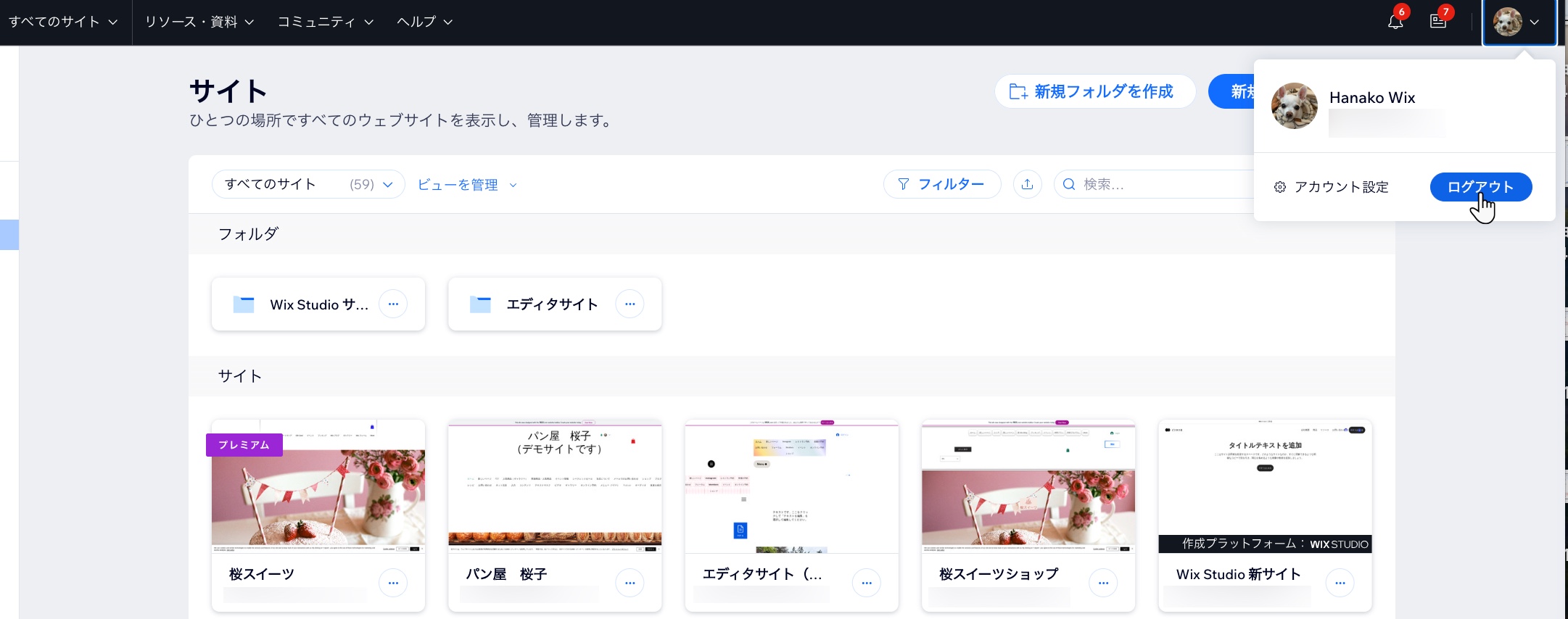Click the large Hanako Wix profile picture
The height and width of the screenshot is (619, 1568).
click(x=1295, y=106)
